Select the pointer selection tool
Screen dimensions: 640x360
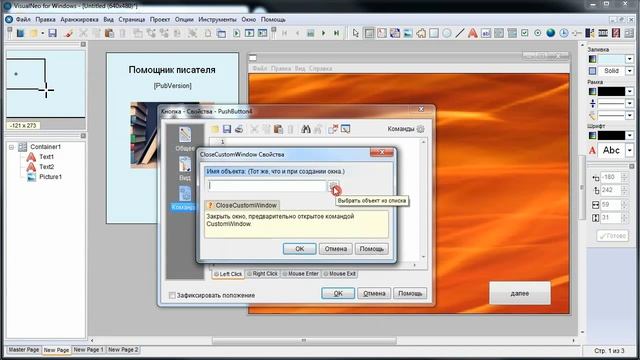[356, 33]
